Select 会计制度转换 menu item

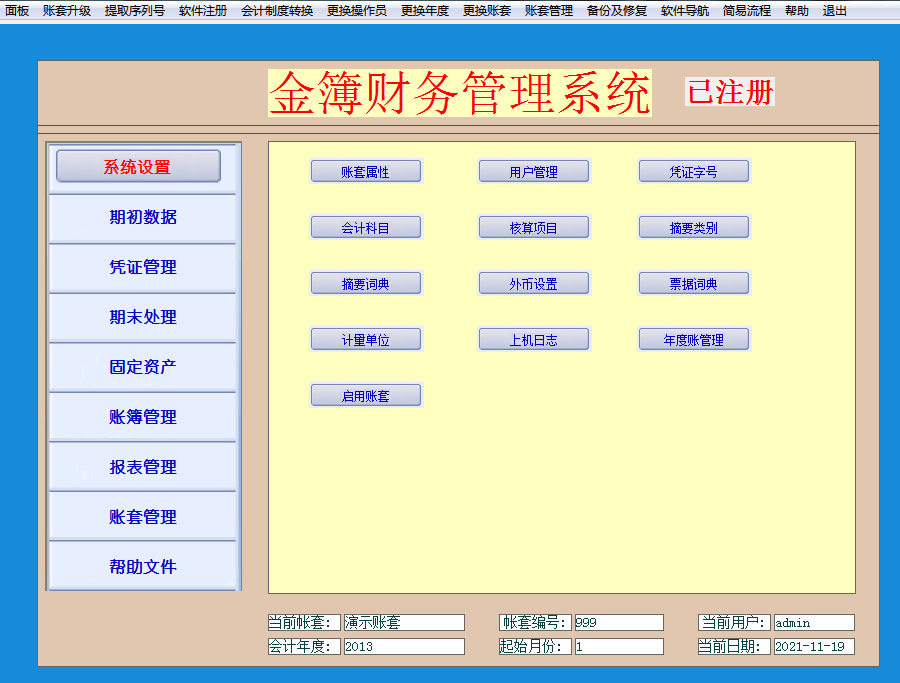277,10
